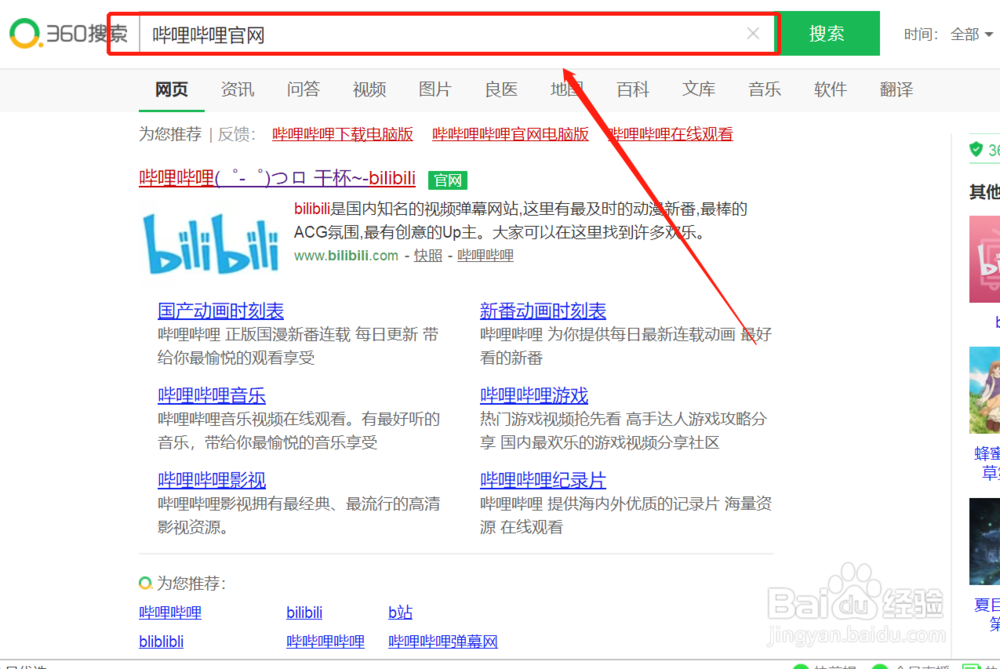Switch to the 翻译 tab

(896, 89)
